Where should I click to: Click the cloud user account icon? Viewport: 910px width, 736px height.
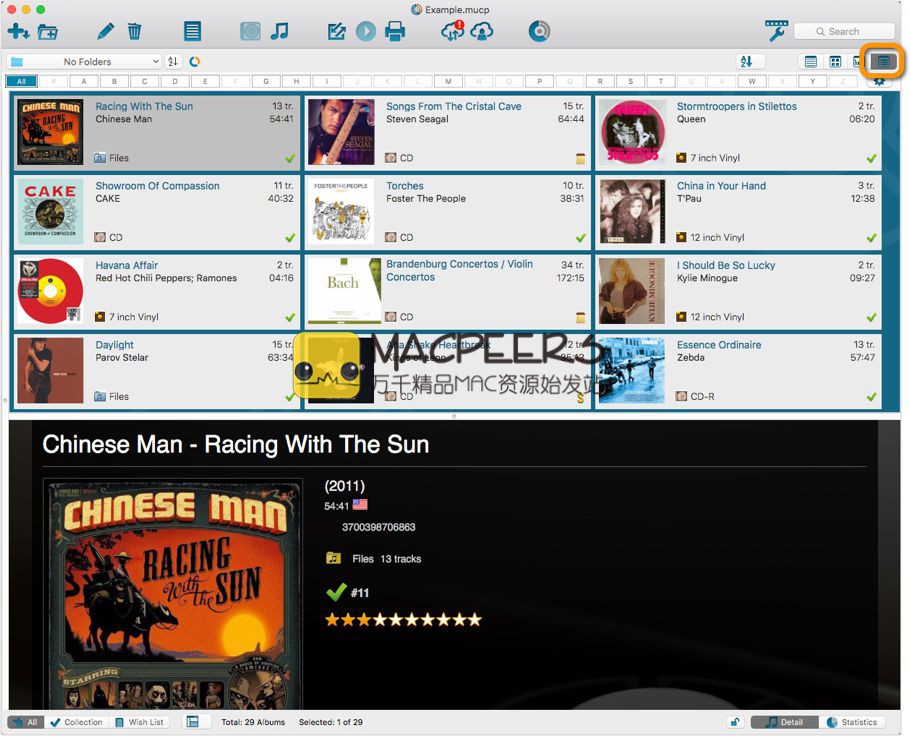click(482, 31)
